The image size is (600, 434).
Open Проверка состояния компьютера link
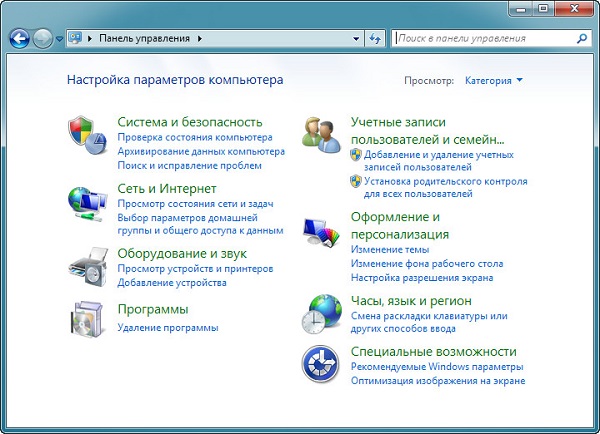[195, 137]
